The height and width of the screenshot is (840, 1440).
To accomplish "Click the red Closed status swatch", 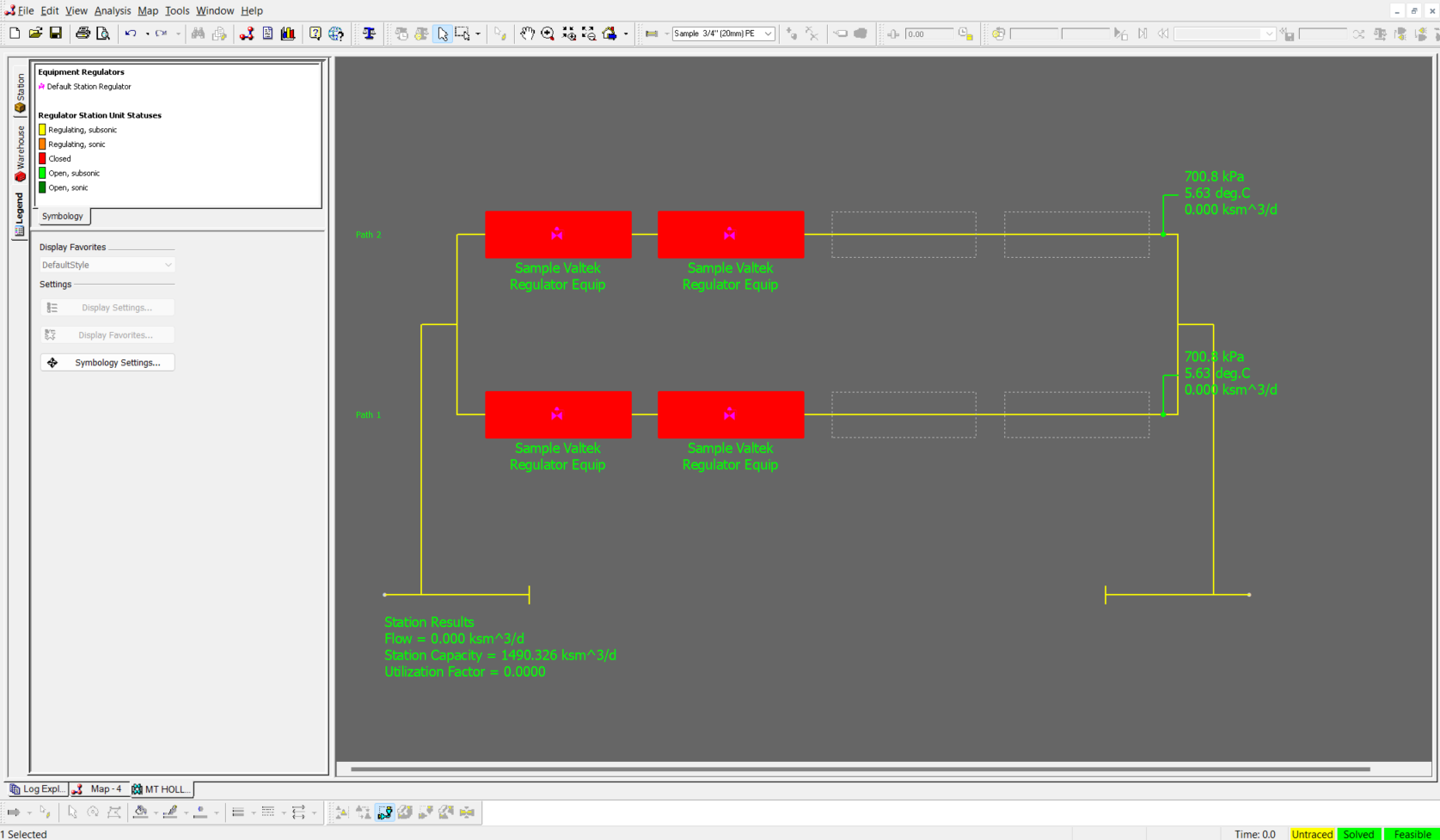I will point(42,158).
